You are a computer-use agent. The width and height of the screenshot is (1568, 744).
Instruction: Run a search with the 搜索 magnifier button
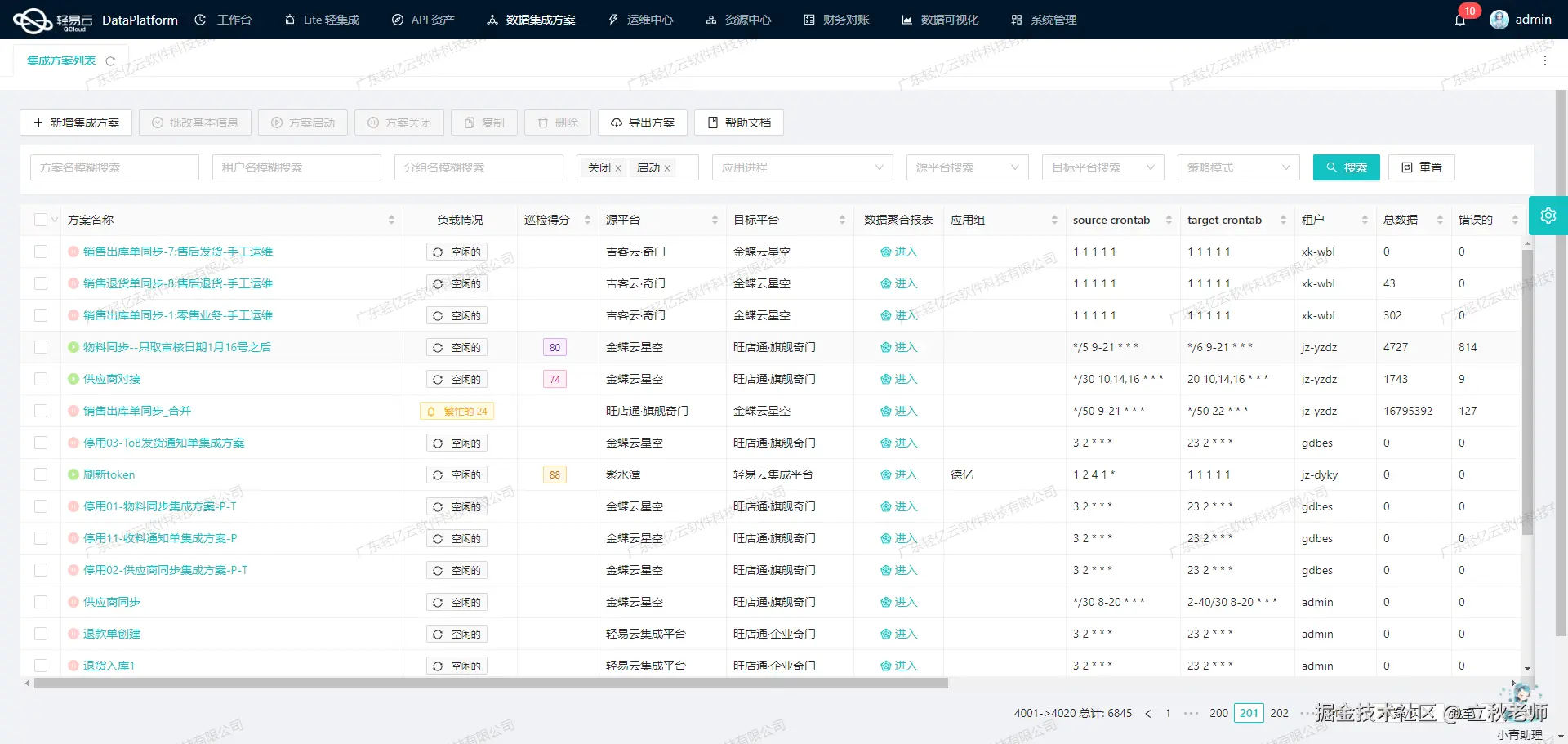[x=1346, y=167]
